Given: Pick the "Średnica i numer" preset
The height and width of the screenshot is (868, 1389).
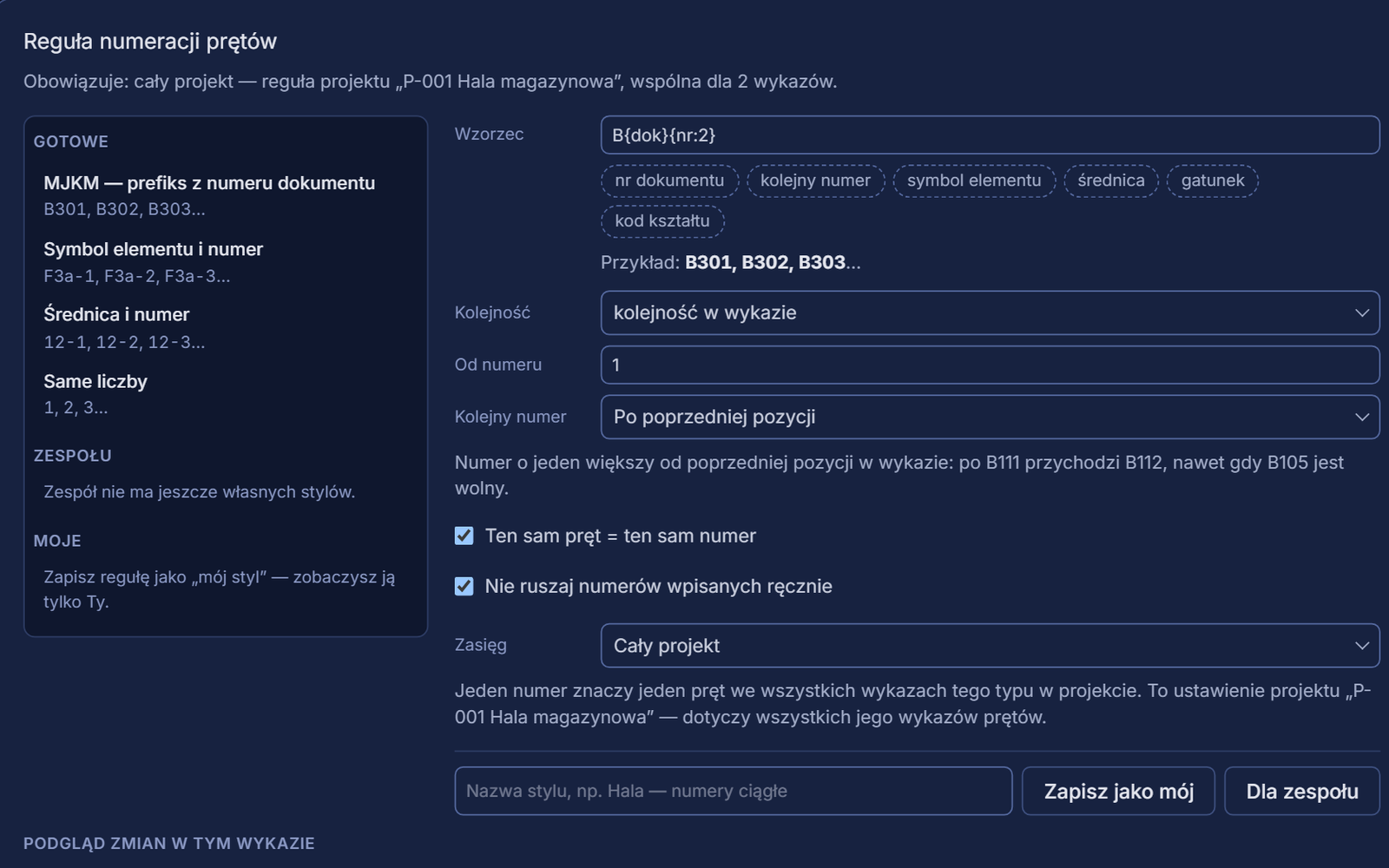Looking at the screenshot, I should tap(225, 328).
